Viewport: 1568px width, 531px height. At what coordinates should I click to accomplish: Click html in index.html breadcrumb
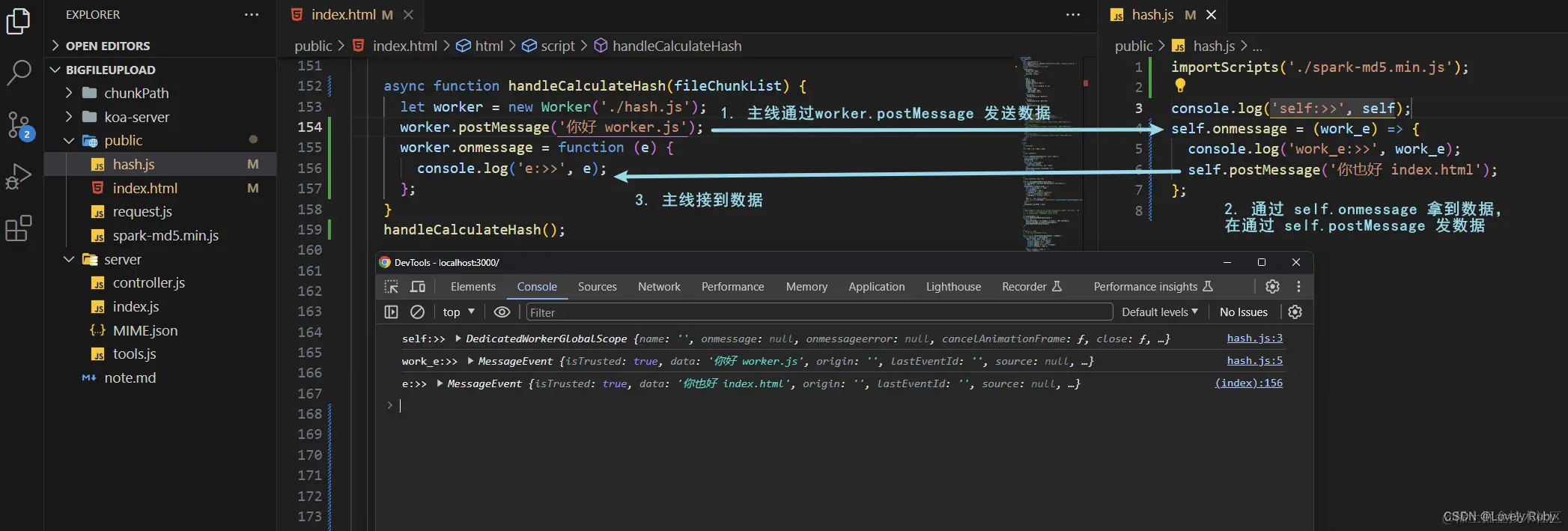[x=489, y=46]
